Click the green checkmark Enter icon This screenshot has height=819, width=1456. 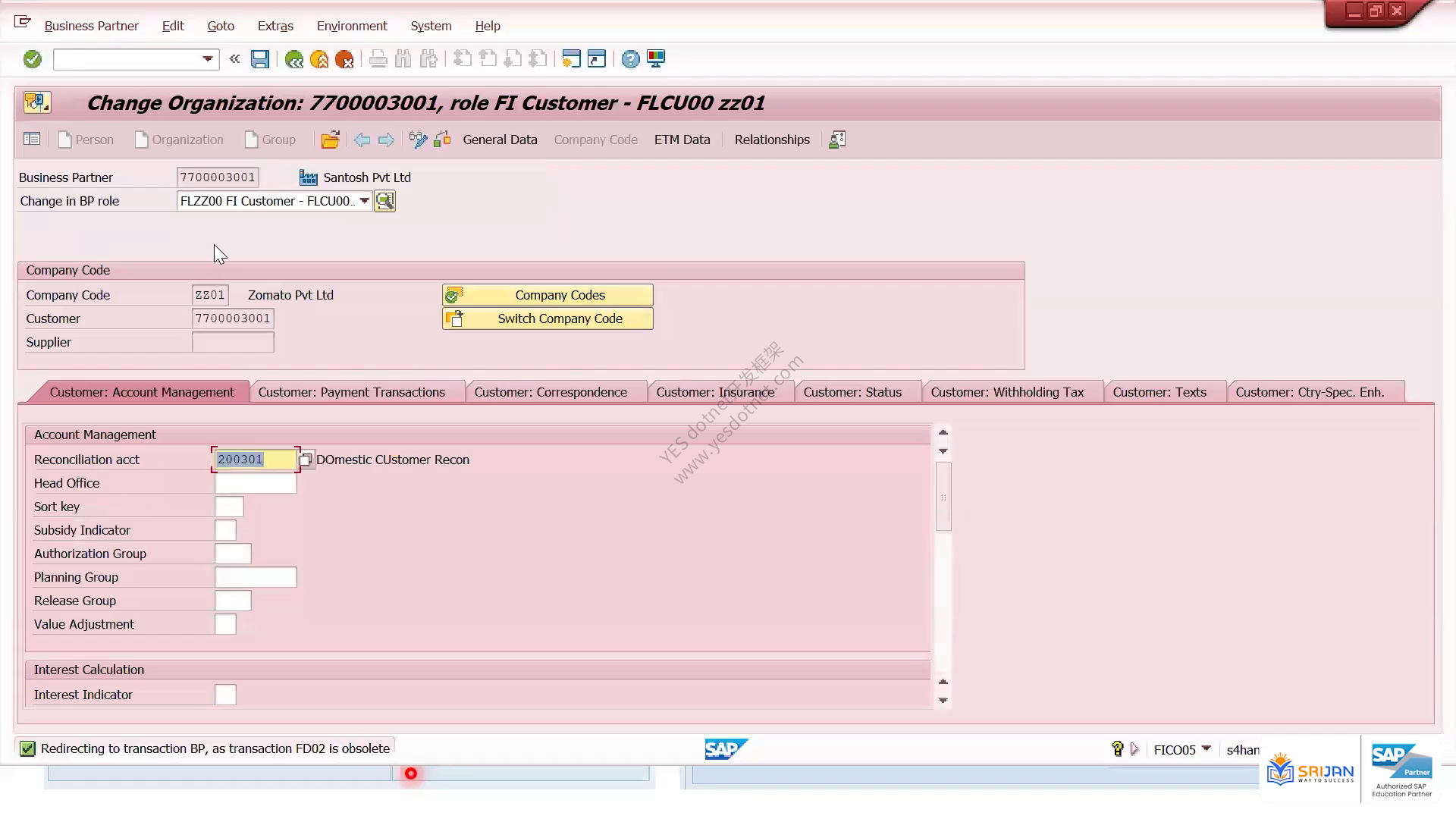(x=32, y=59)
